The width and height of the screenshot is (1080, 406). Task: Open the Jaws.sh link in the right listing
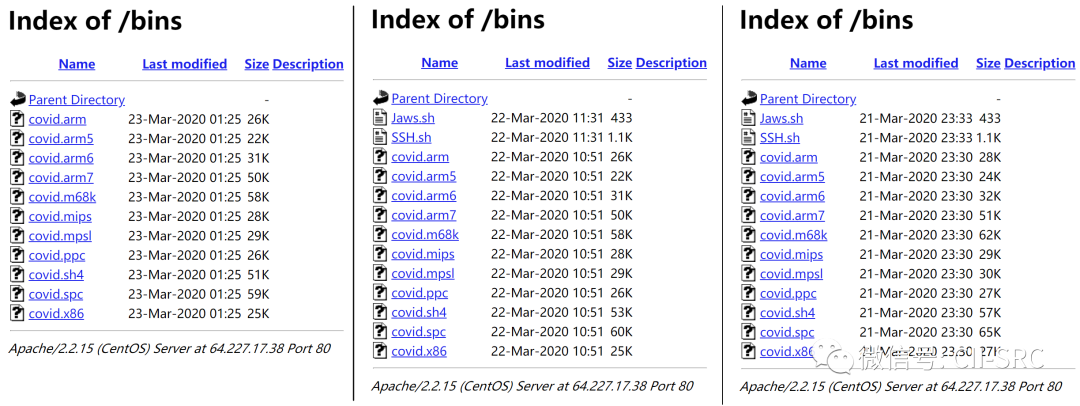click(781, 118)
